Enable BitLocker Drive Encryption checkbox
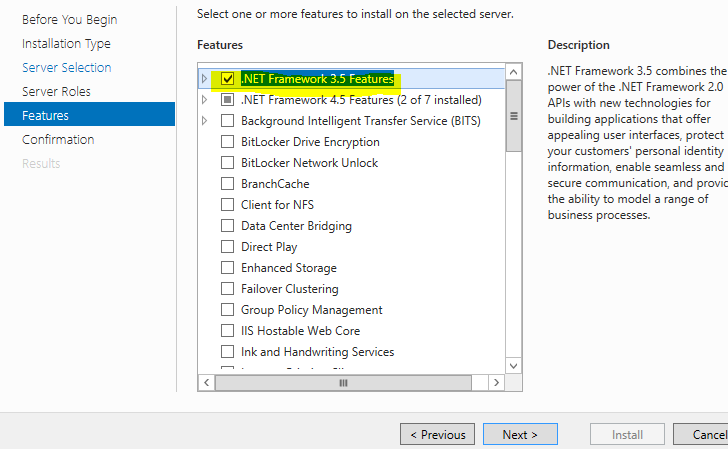 227,142
